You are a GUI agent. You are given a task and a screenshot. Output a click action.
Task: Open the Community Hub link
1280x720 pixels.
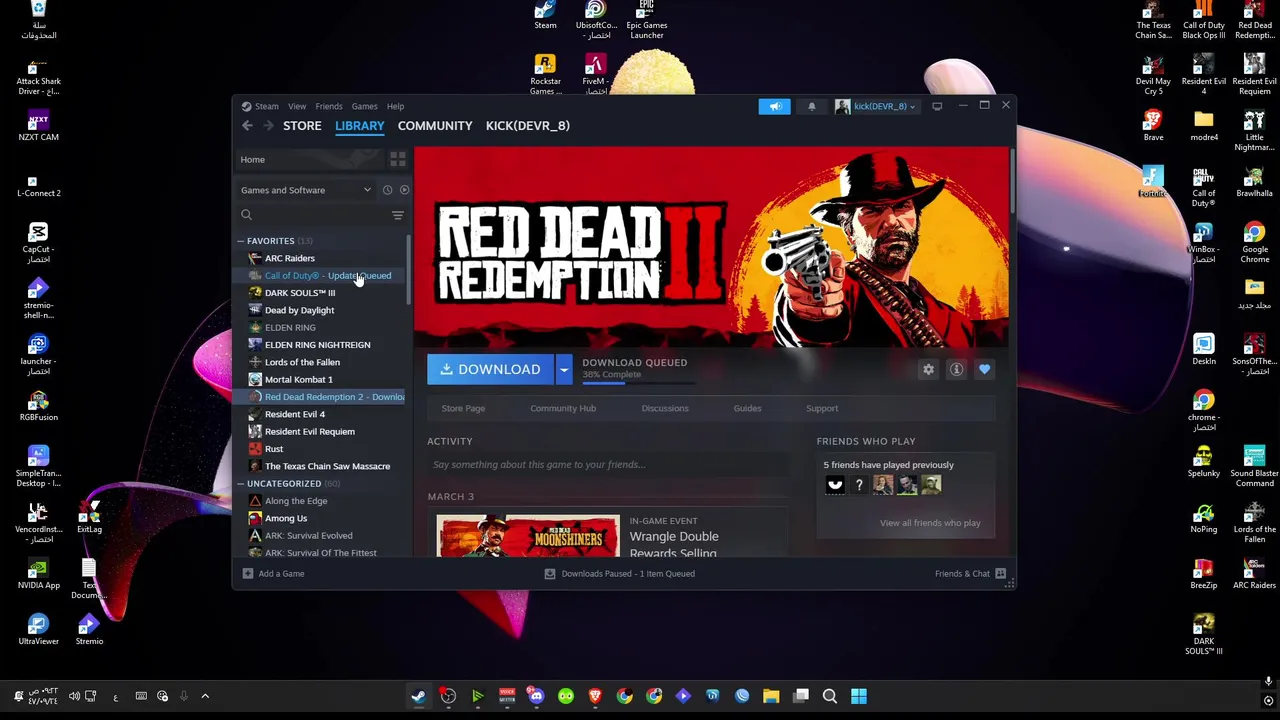point(563,408)
